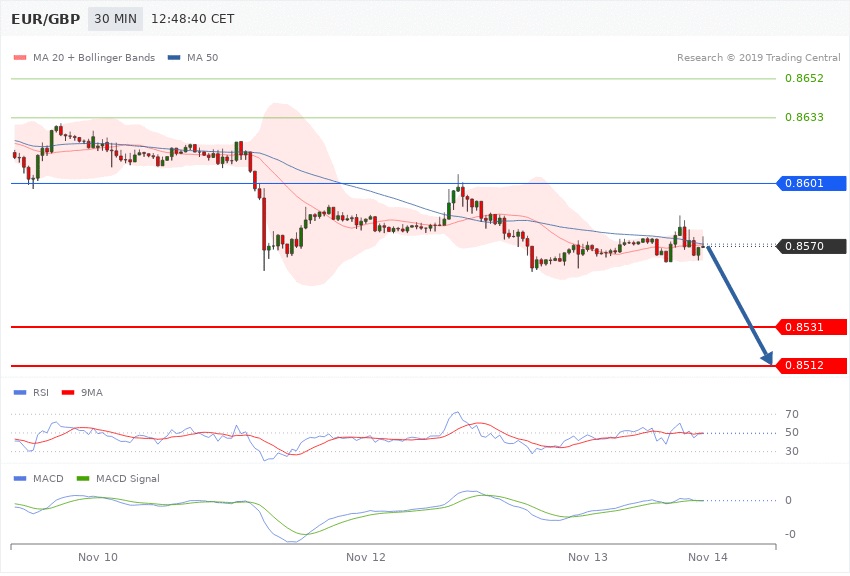Click the 0.8570 current price label
The height and width of the screenshot is (576, 850).
(x=811, y=246)
